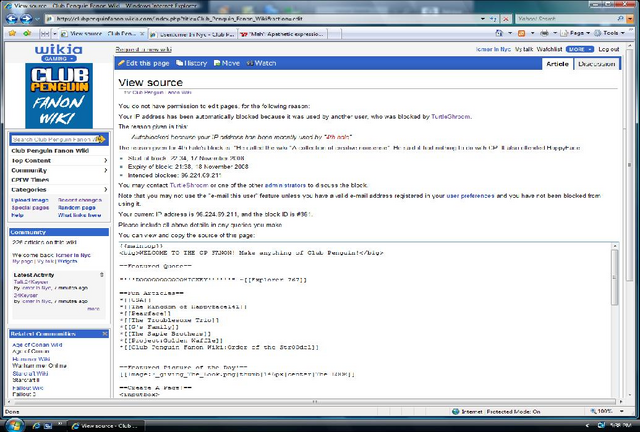The height and width of the screenshot is (432, 640).
Task: Open the address bar history dropdown
Action: pyautogui.click(x=483, y=19)
